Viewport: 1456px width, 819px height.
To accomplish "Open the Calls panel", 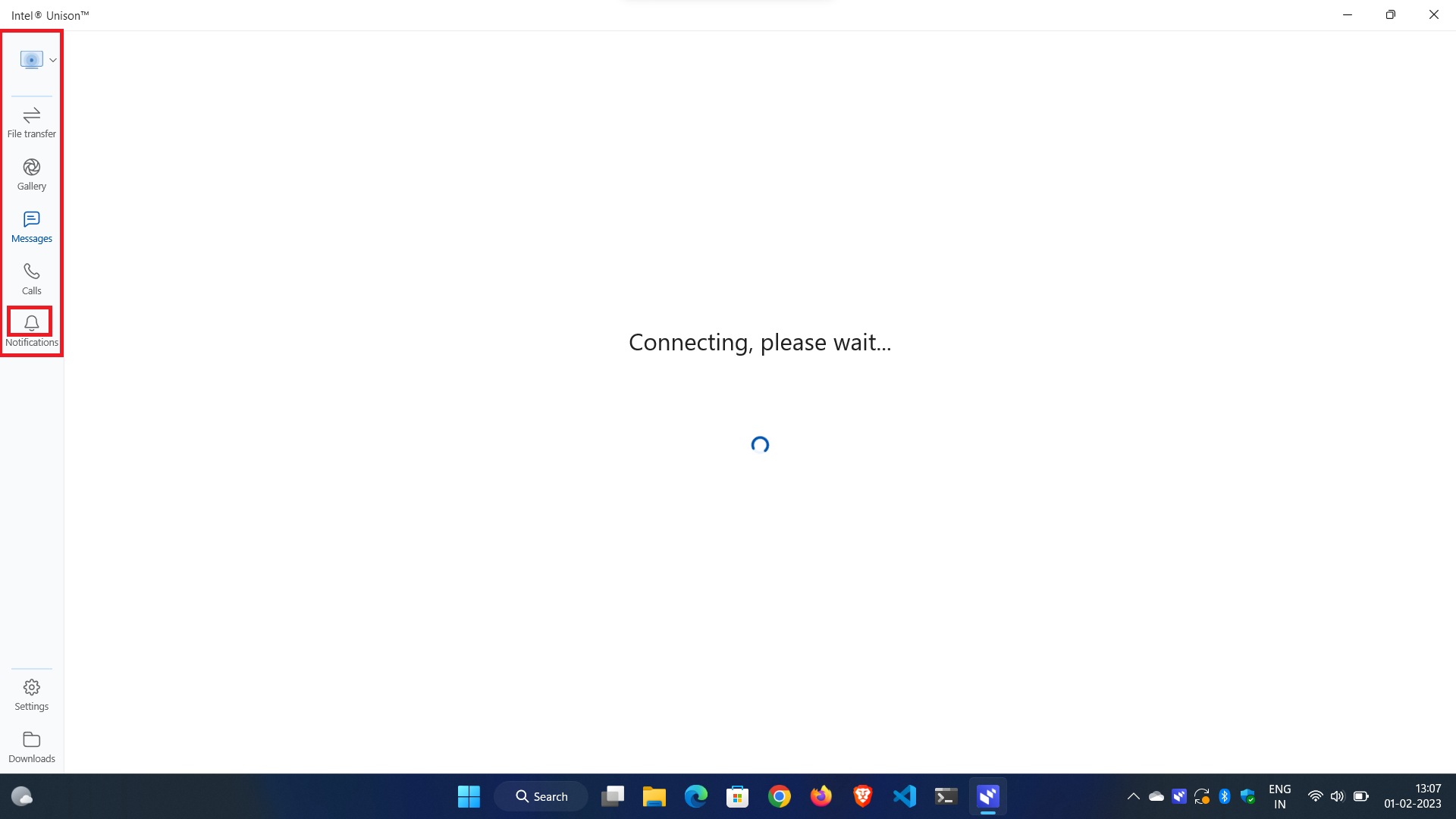I will click(x=31, y=277).
